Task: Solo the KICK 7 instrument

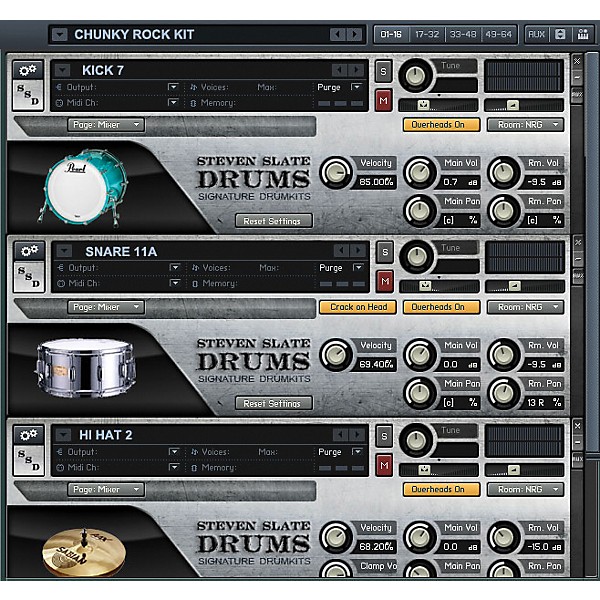Action: 383,71
